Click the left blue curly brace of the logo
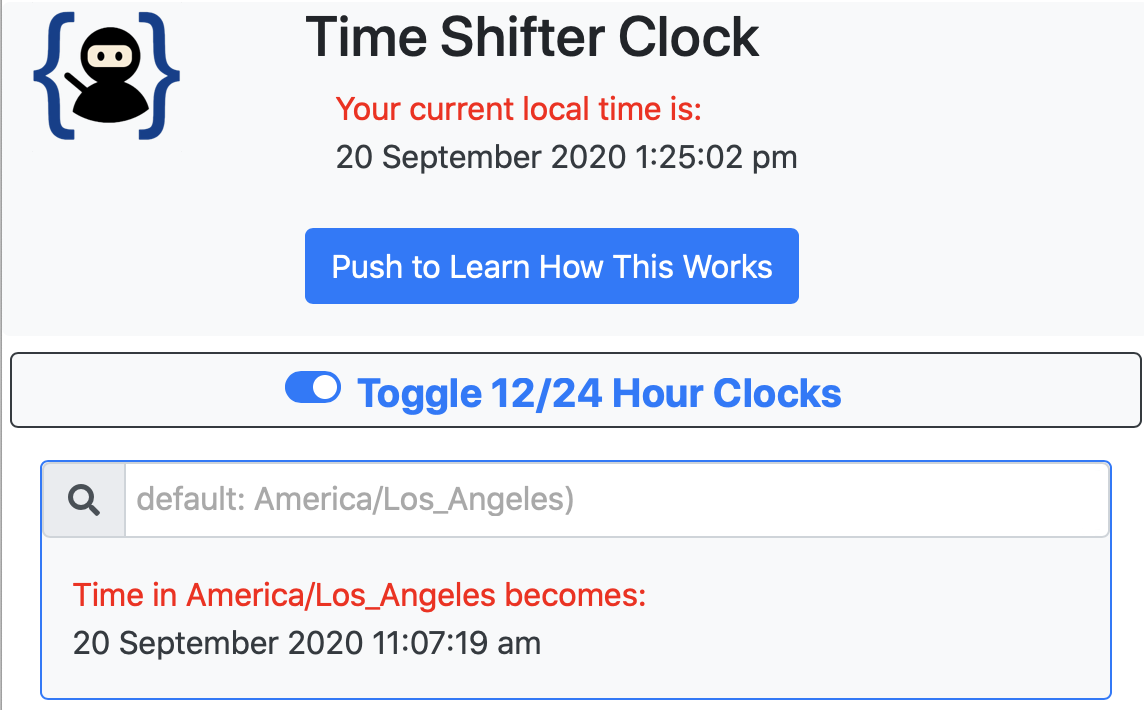 tap(50, 77)
